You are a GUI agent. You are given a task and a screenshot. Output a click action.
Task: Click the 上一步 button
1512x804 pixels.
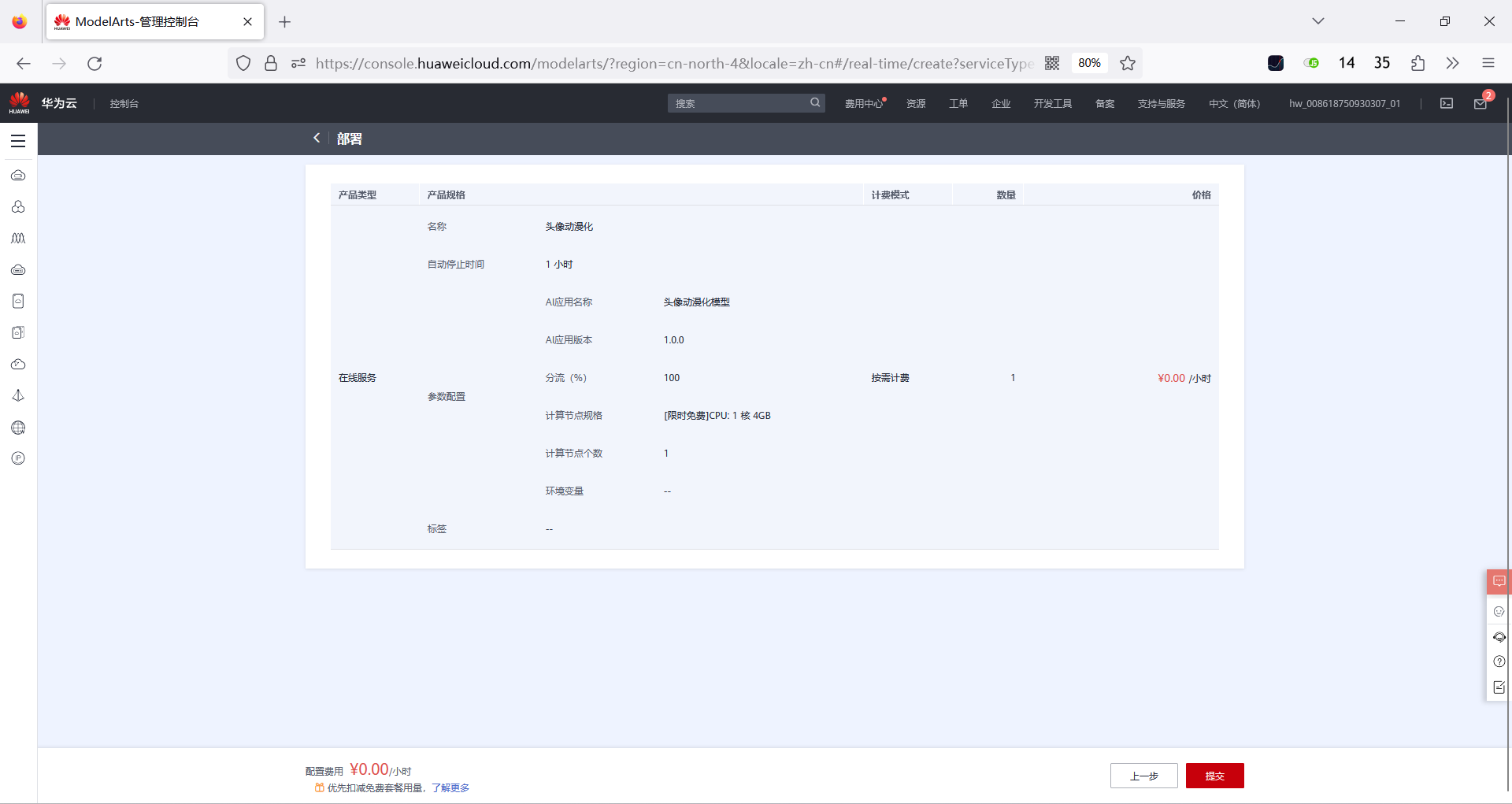1143,776
